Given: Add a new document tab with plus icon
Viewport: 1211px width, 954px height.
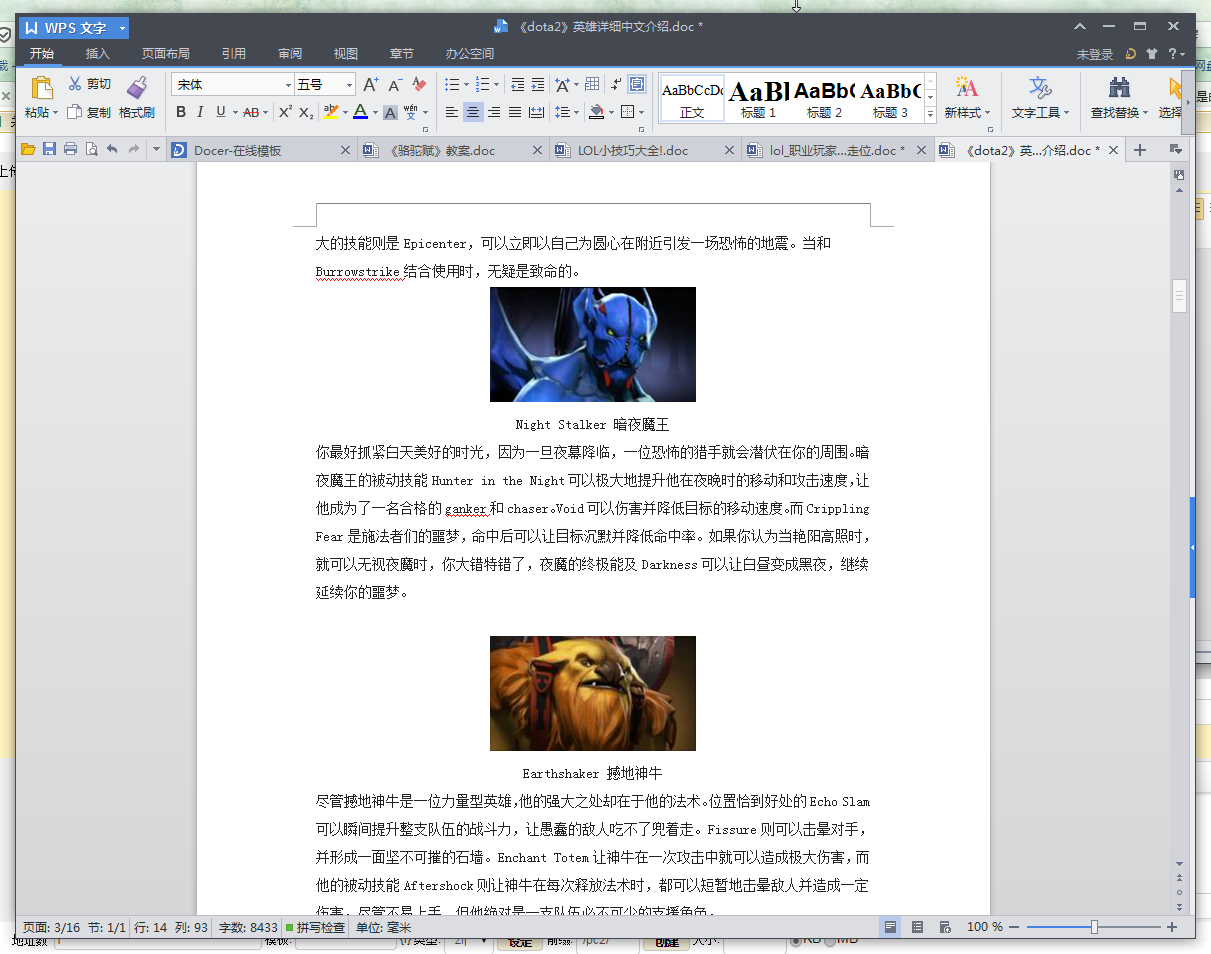Looking at the screenshot, I should (x=1139, y=150).
